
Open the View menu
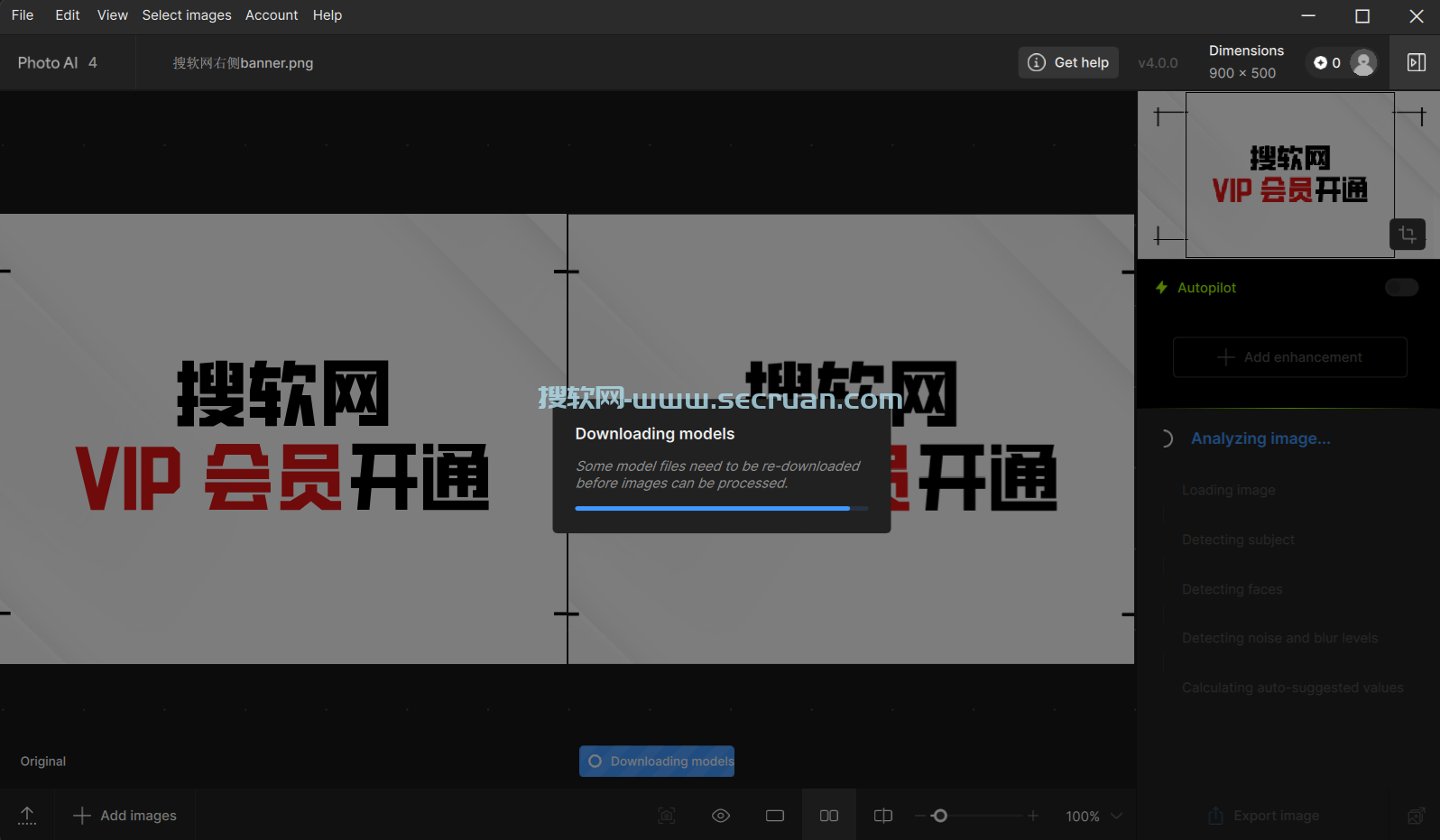coord(113,15)
